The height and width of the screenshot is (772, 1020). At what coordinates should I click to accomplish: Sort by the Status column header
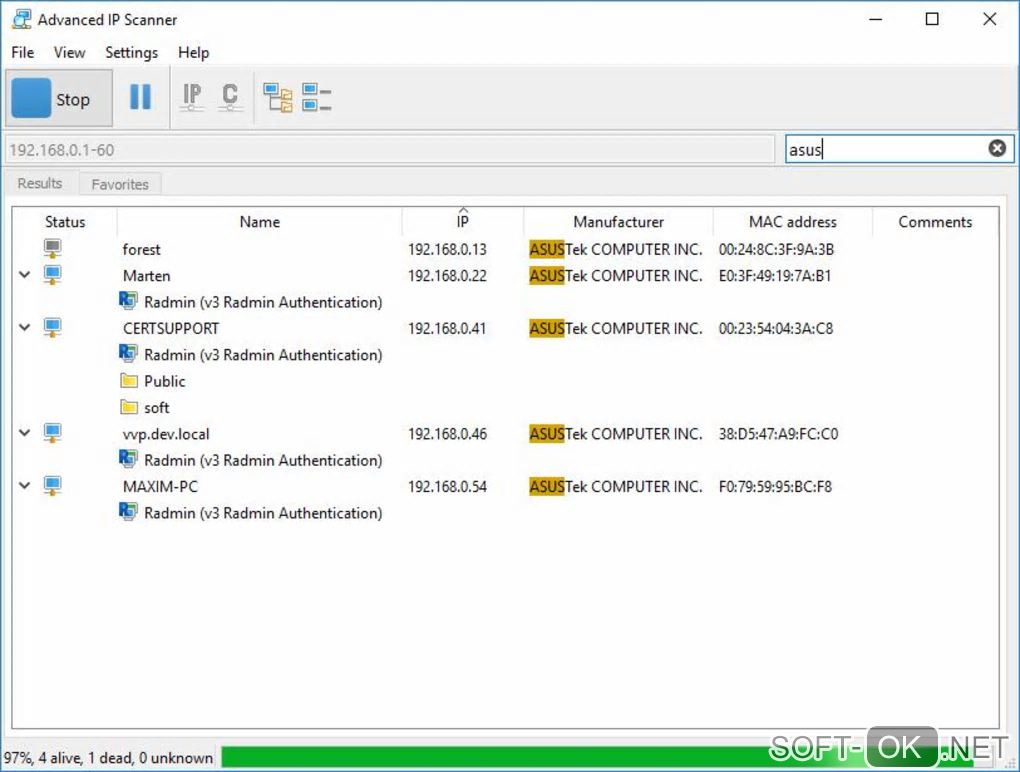click(65, 222)
